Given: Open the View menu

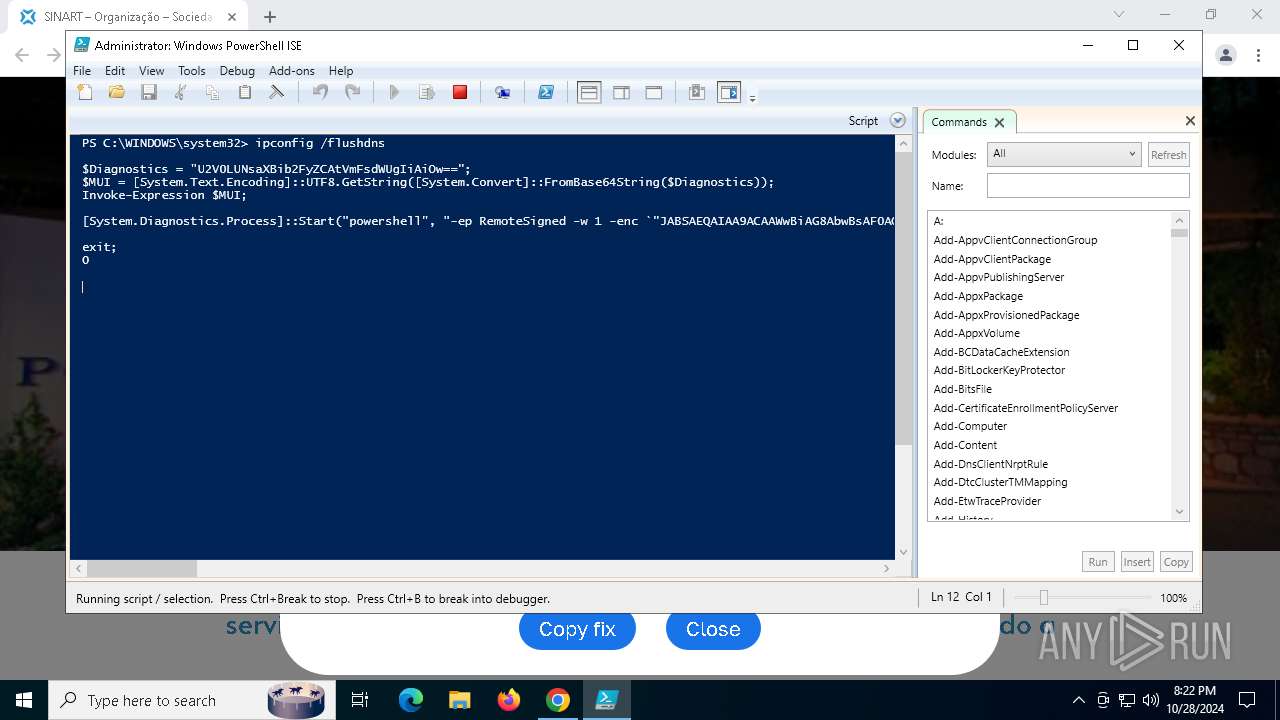Looking at the screenshot, I should (151, 71).
